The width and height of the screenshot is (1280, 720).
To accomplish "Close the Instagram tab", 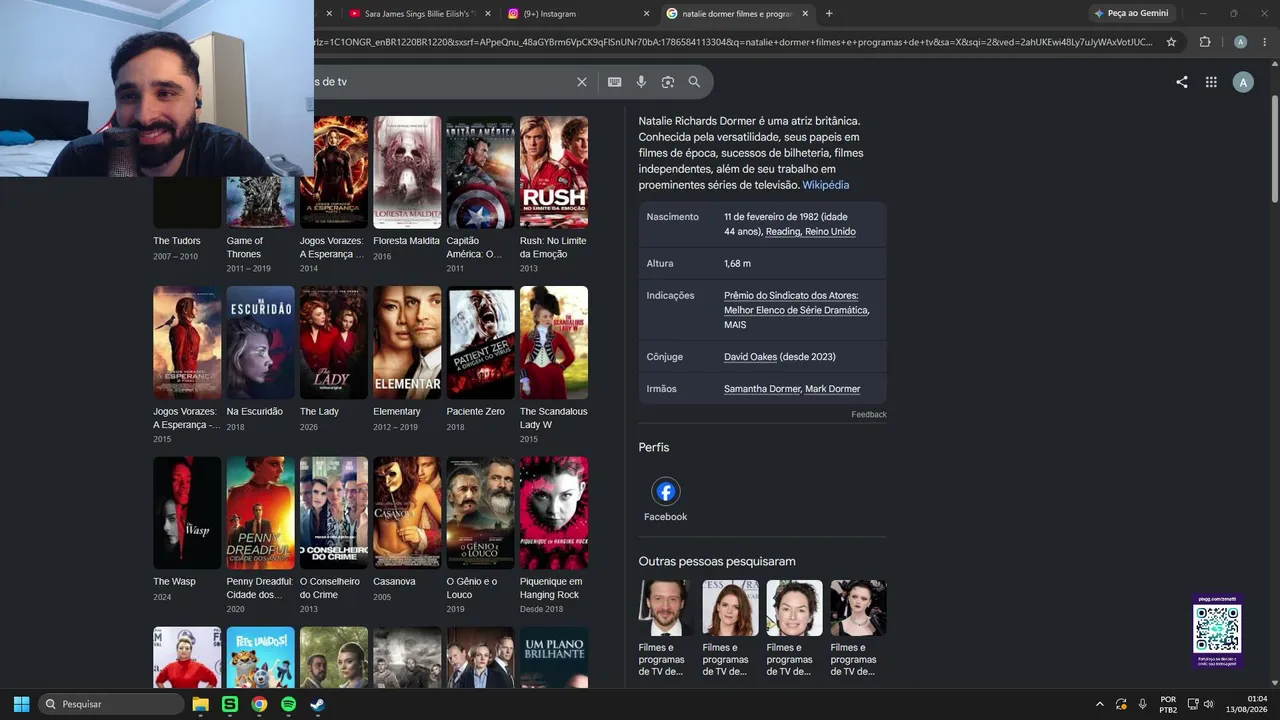I will click(646, 14).
